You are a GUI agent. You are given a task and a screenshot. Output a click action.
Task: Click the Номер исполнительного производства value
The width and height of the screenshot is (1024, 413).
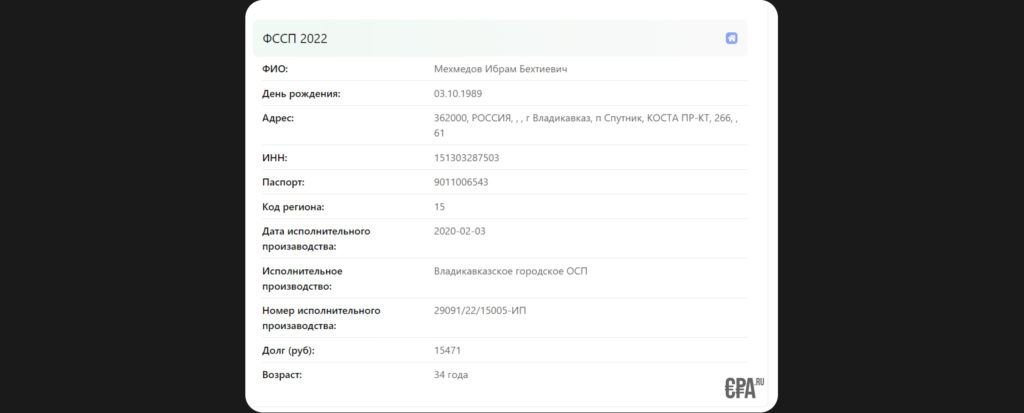[480, 310]
